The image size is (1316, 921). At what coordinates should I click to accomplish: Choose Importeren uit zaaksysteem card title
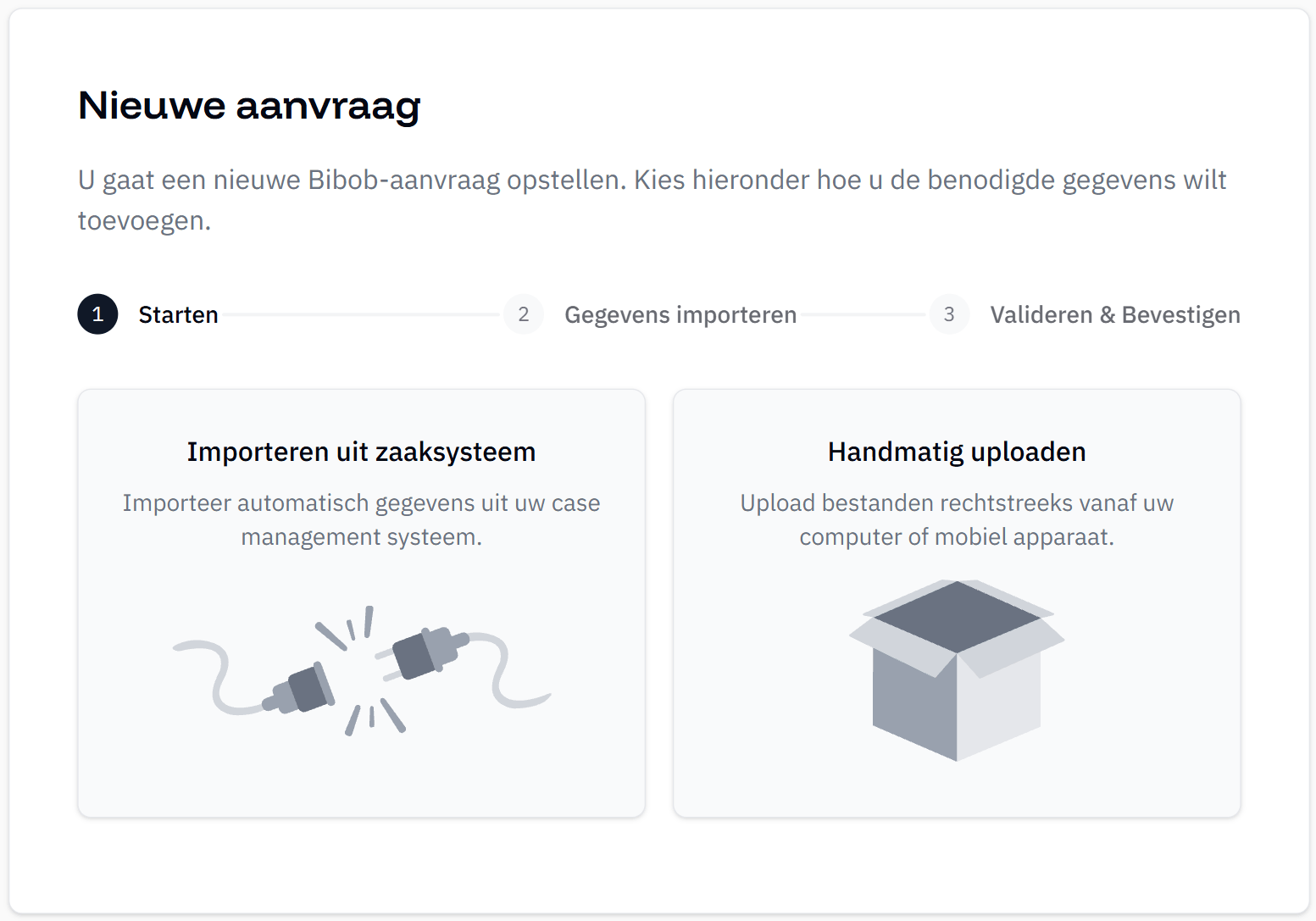[362, 452]
